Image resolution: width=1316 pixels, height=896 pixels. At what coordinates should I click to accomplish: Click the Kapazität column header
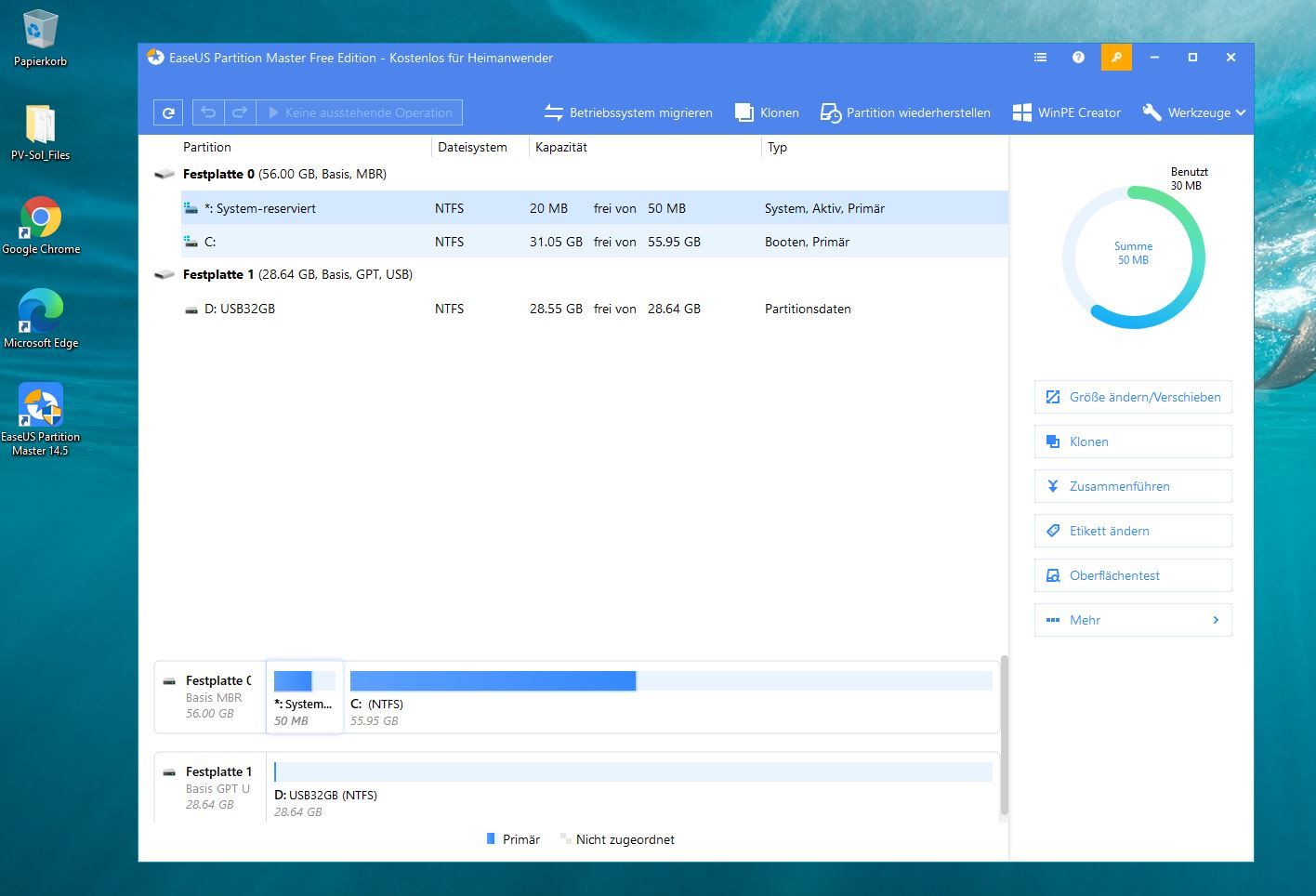pos(561,147)
